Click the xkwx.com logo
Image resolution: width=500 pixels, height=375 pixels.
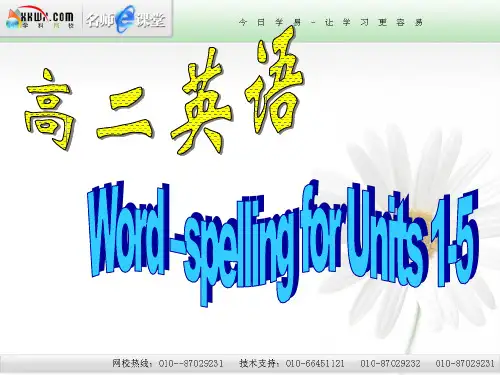pyautogui.click(x=40, y=19)
